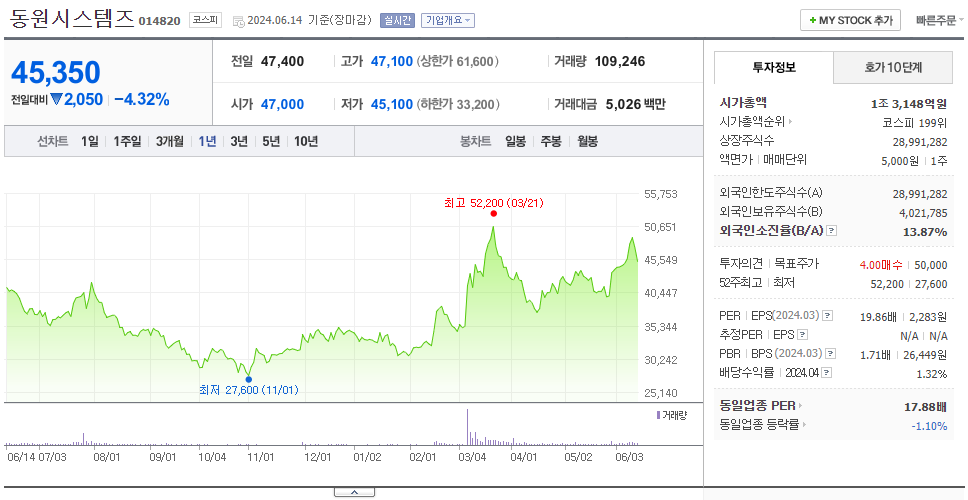The width and height of the screenshot is (968, 500).
Task: Click the 19.86배 PER value
Action: coord(878,317)
